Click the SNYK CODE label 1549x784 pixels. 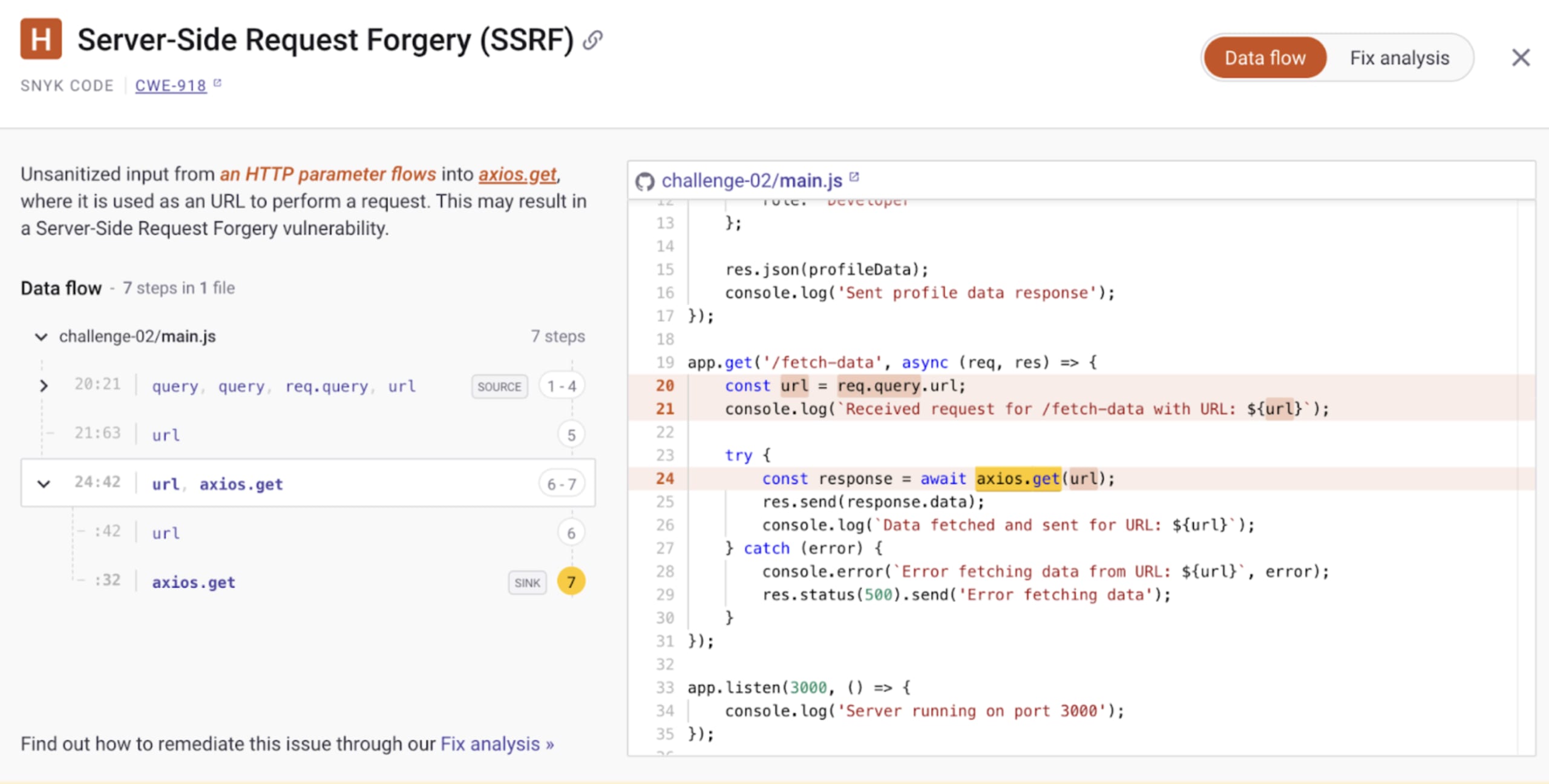(67, 86)
